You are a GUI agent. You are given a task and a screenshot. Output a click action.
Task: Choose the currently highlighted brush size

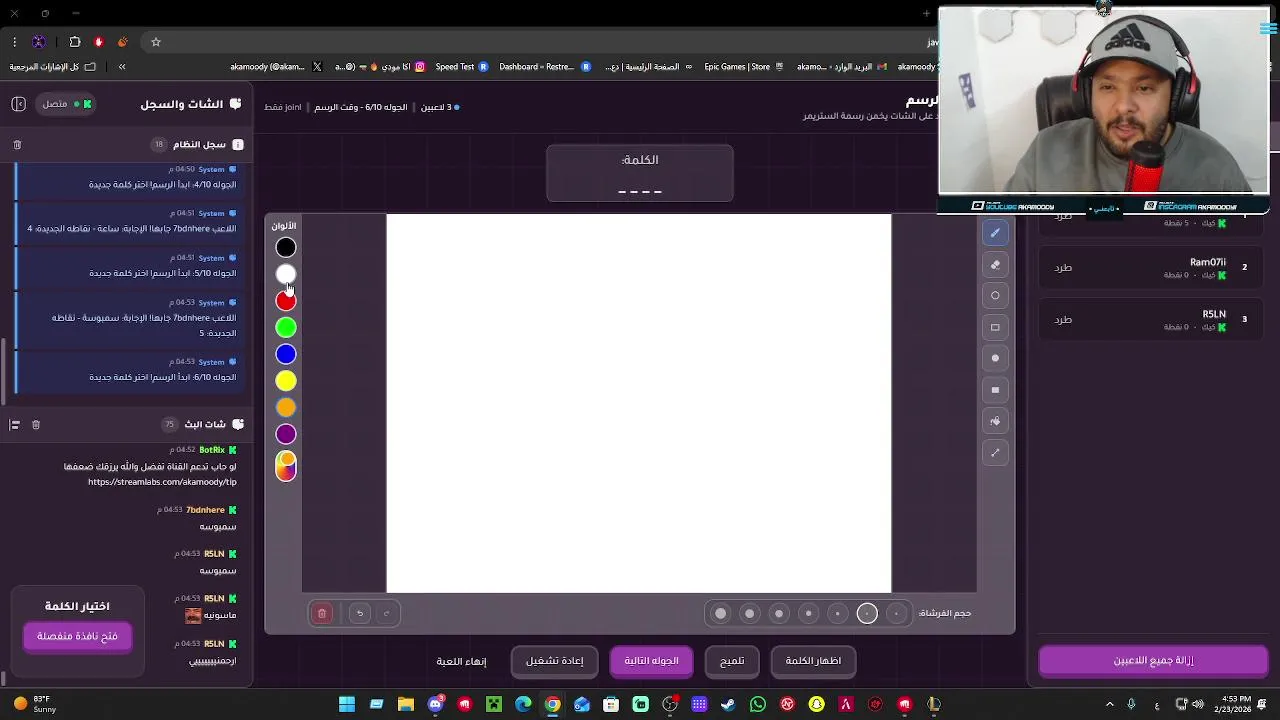click(x=867, y=613)
